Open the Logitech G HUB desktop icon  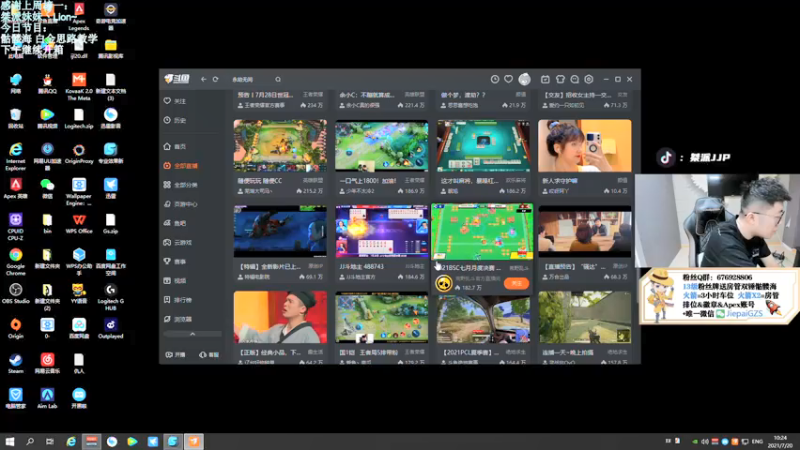(x=110, y=297)
